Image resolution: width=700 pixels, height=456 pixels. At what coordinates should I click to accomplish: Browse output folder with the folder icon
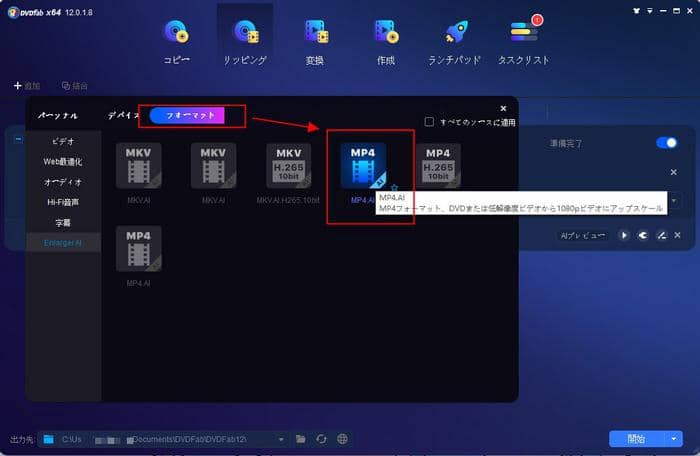(x=299, y=438)
